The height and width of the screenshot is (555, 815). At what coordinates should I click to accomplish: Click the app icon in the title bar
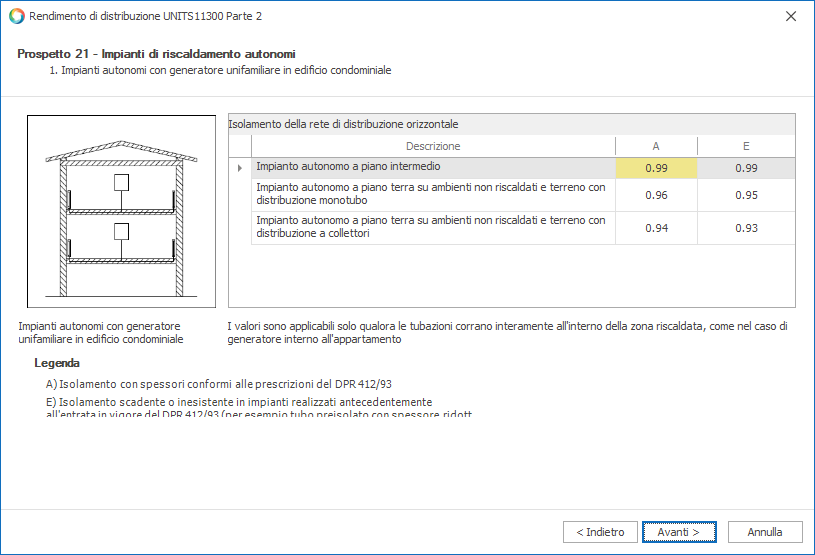[16, 16]
